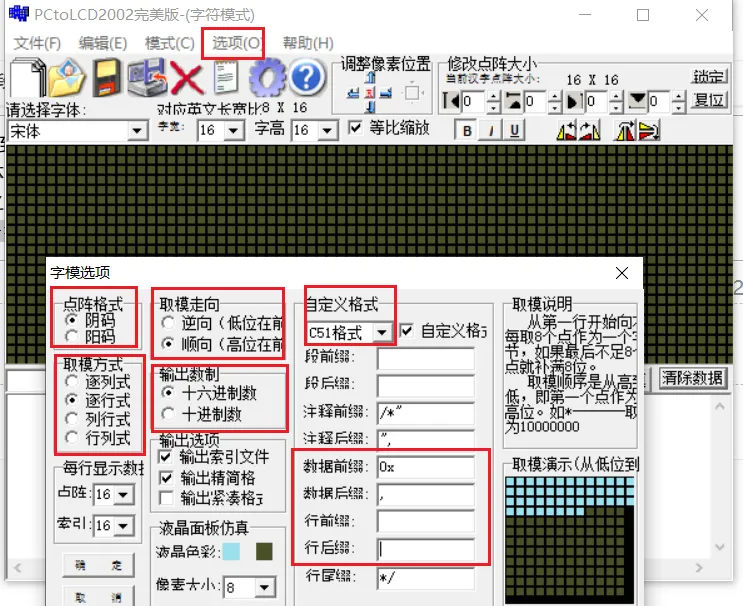Click the open file folder icon
The height and width of the screenshot is (606, 743).
click(67, 77)
